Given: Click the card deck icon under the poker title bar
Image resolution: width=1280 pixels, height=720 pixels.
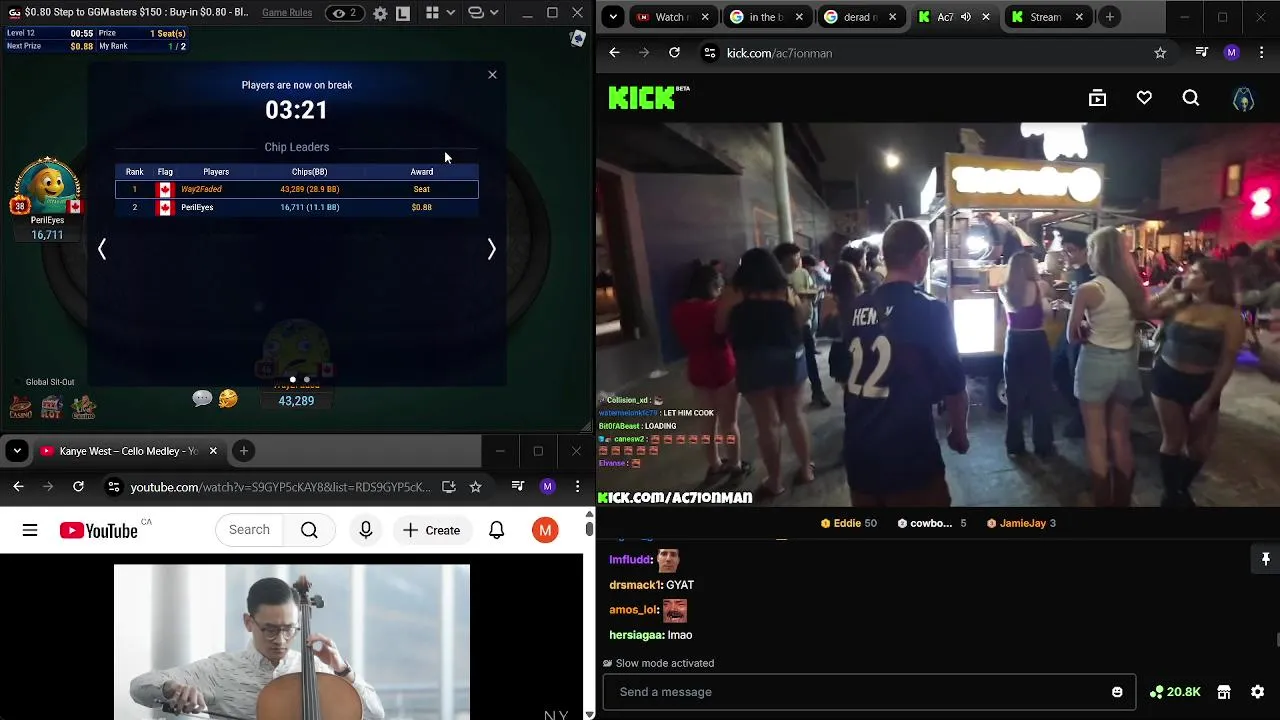Looking at the screenshot, I should pyautogui.click(x=577, y=38).
